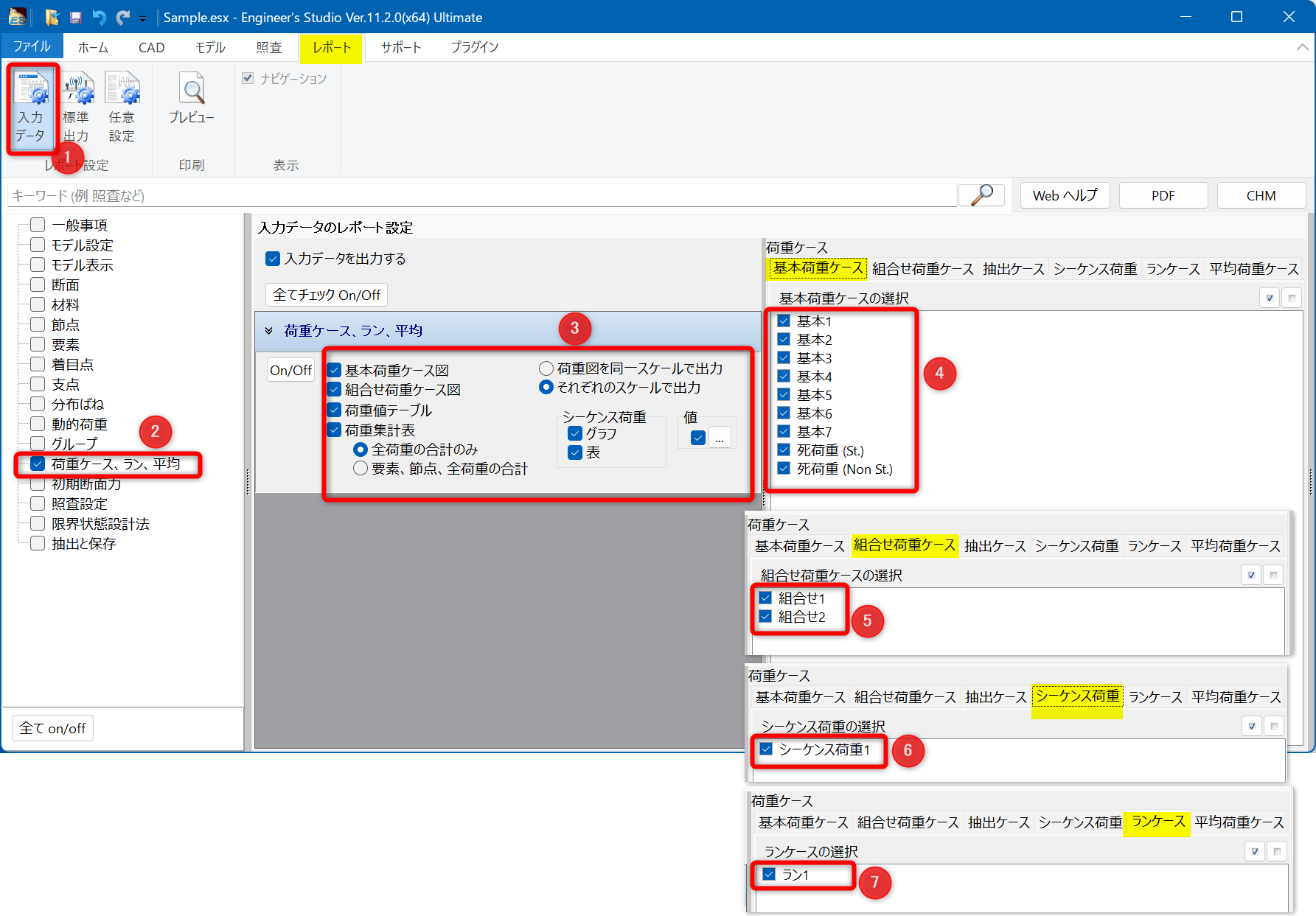Click 全て on/off button below tree
The image size is (1316, 916).
[52, 728]
